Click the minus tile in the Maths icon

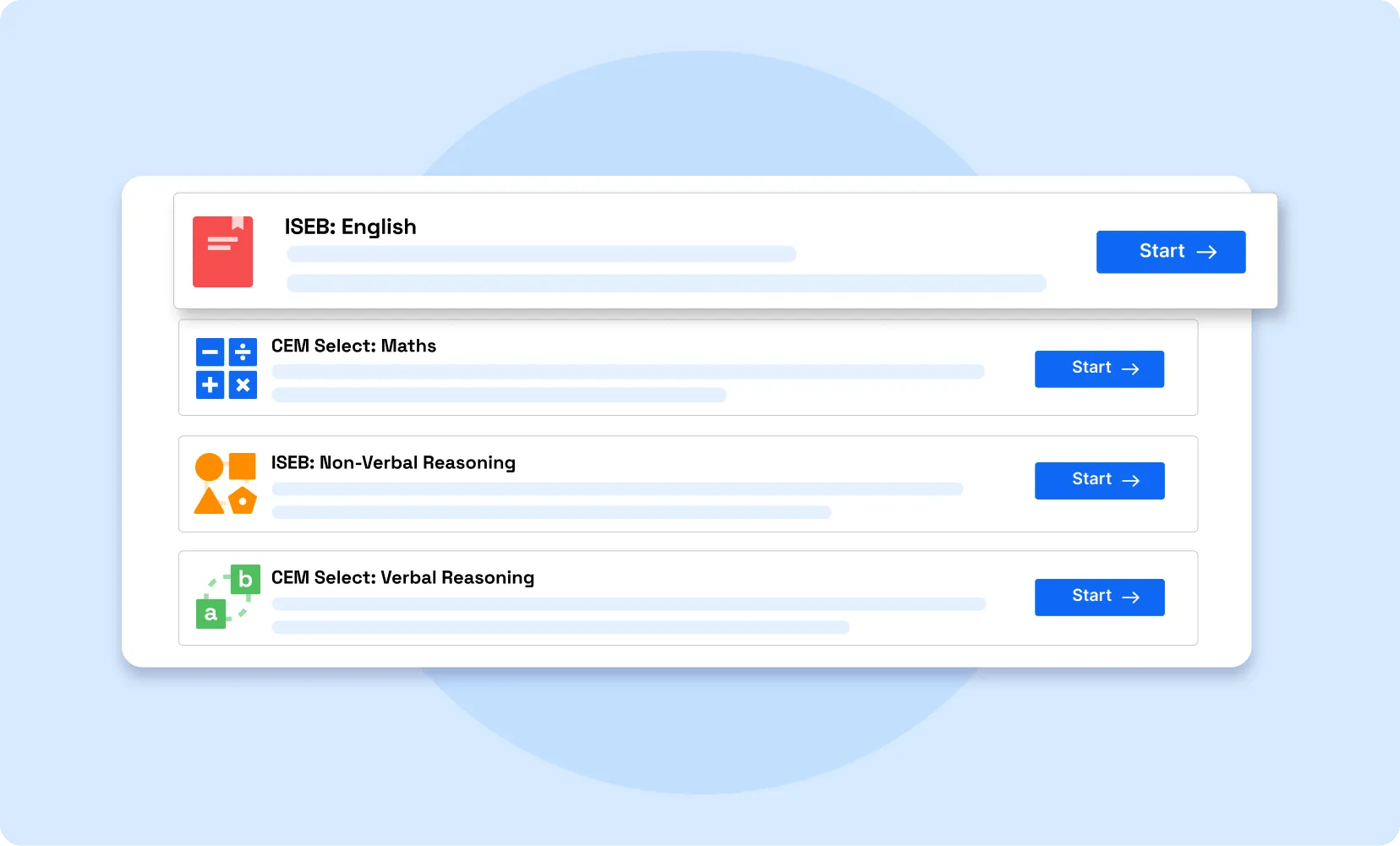click(210, 352)
